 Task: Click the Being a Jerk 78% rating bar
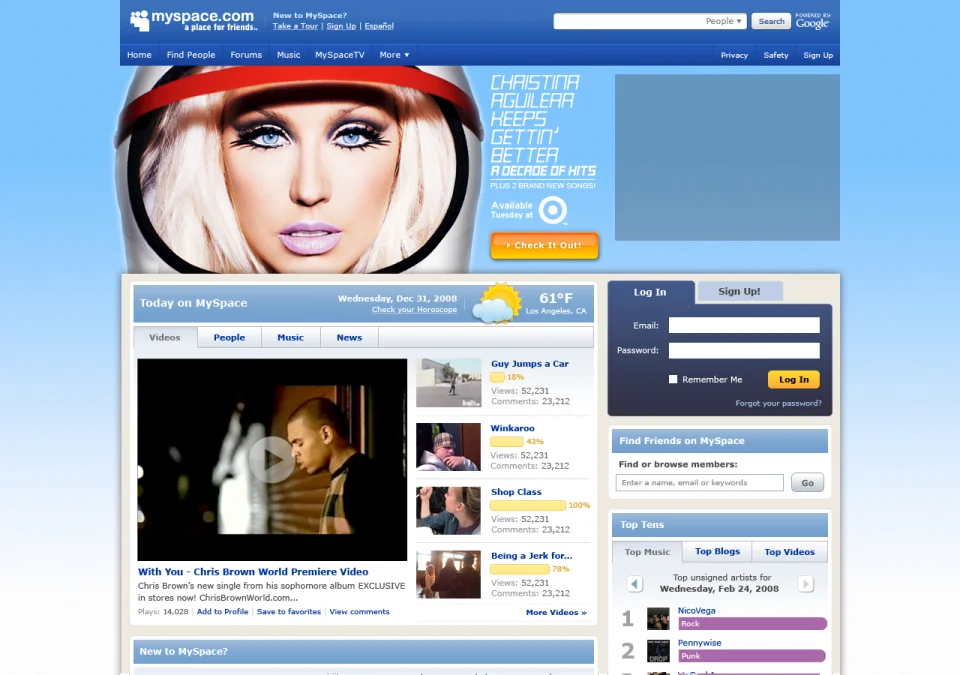(520, 569)
